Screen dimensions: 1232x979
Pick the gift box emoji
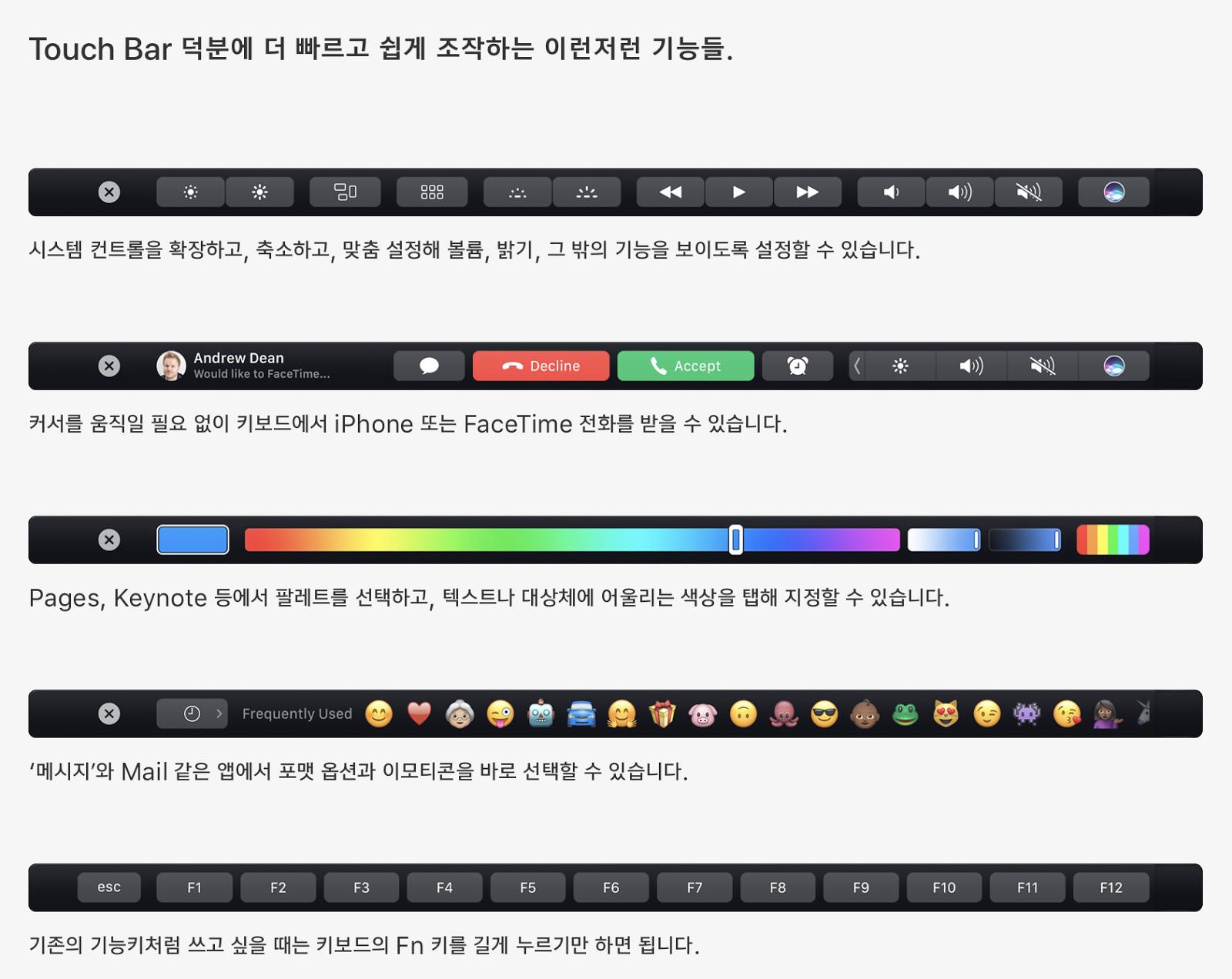click(x=662, y=714)
